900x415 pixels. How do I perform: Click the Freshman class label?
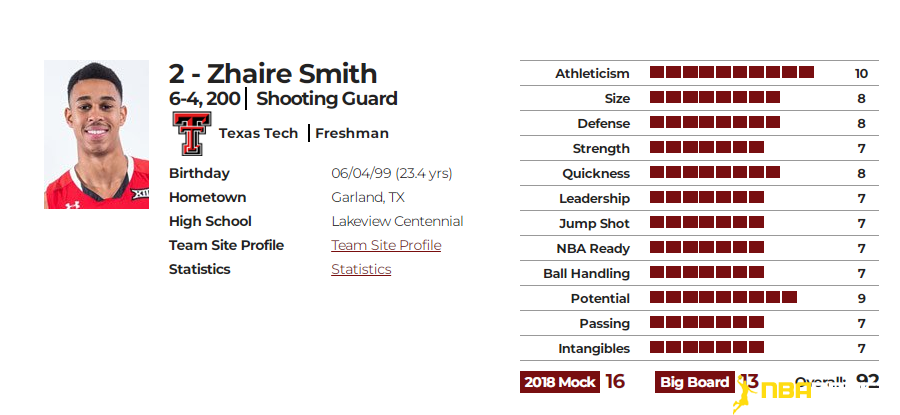pyautogui.click(x=352, y=134)
